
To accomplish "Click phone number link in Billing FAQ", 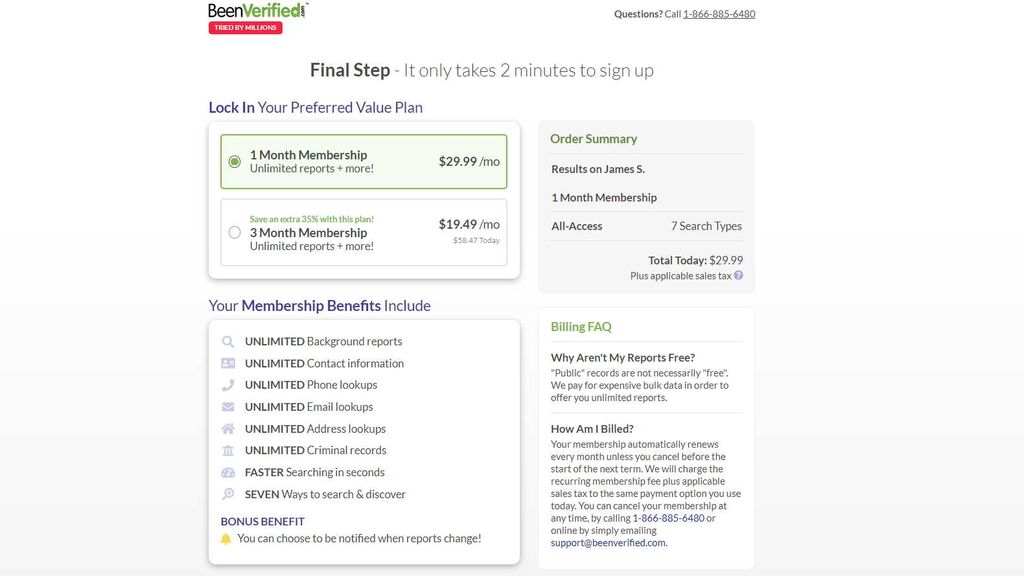I will pyautogui.click(x=668, y=518).
